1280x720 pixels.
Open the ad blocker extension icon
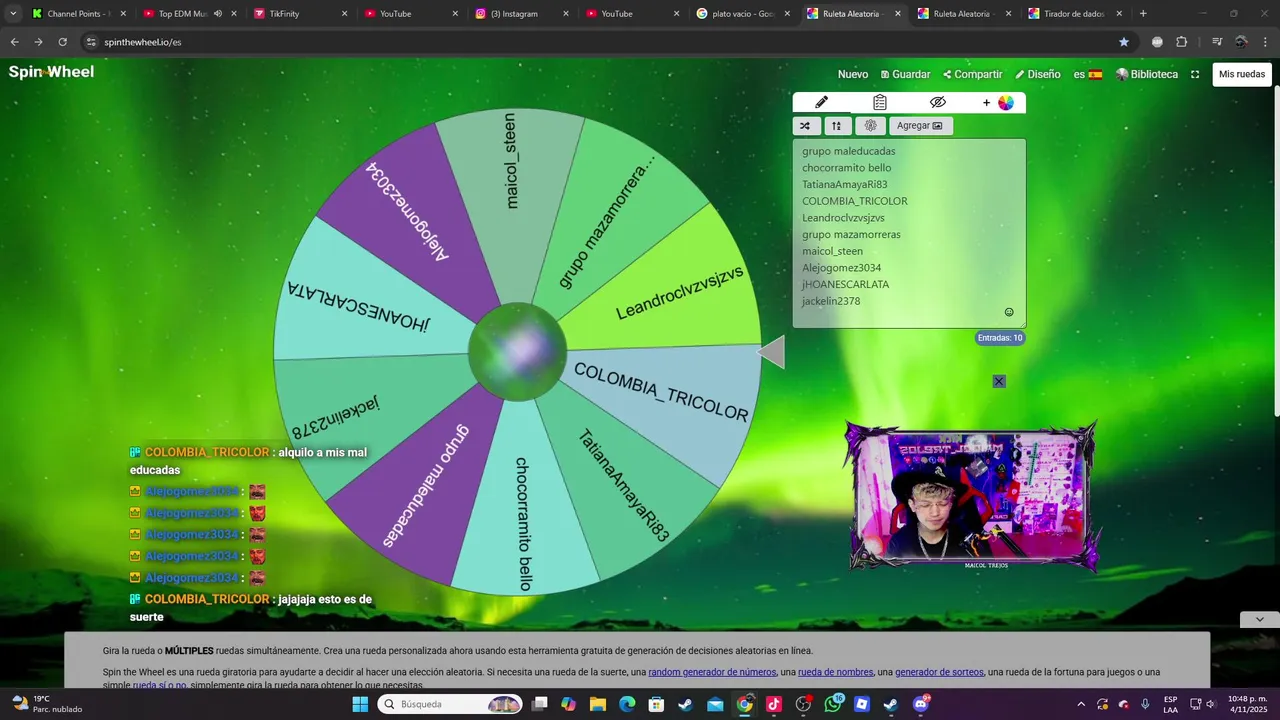pyautogui.click(x=1157, y=42)
